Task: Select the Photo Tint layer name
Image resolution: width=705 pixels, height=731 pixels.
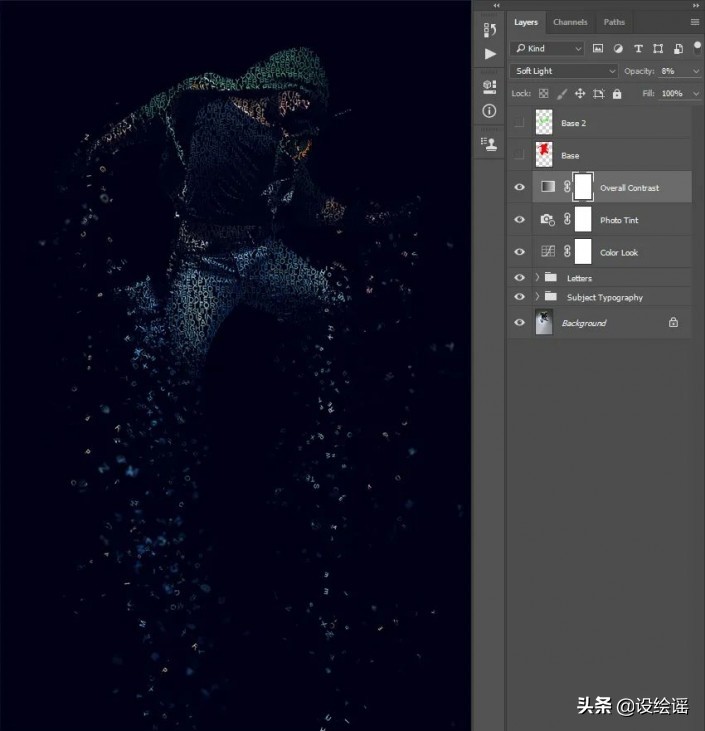Action: [x=619, y=220]
